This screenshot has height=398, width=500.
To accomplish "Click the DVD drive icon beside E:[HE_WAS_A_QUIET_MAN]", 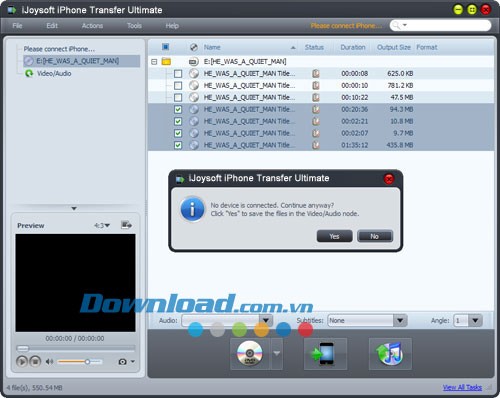I will pyautogui.click(x=194, y=62).
